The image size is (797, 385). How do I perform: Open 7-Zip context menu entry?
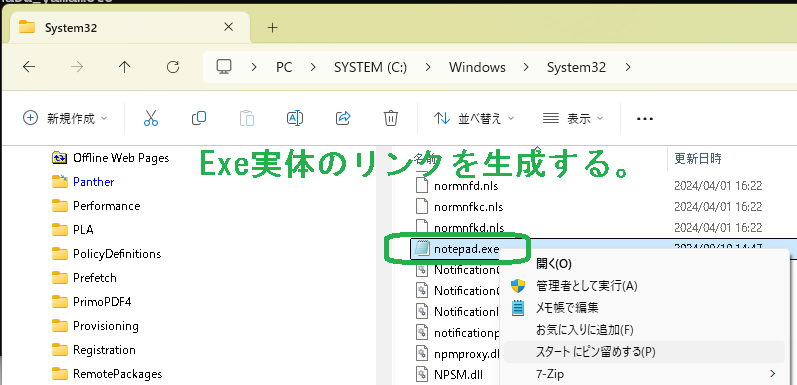point(645,374)
